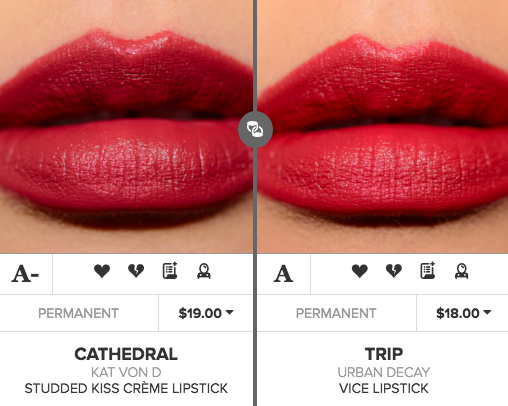Click the vanity mirror icon for Trip
The width and height of the screenshot is (508, 406).
[x=462, y=271]
